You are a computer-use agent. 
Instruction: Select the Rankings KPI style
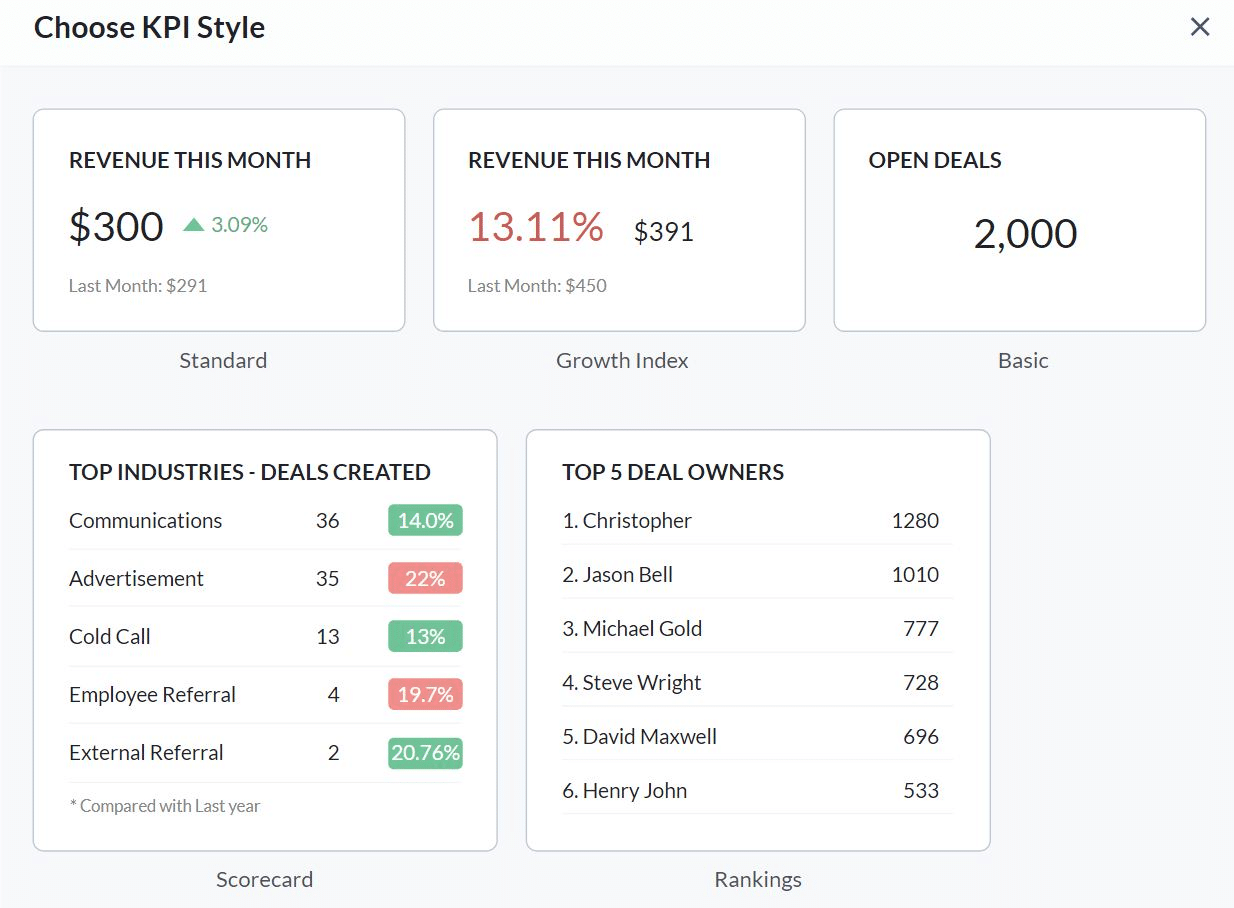(x=757, y=640)
